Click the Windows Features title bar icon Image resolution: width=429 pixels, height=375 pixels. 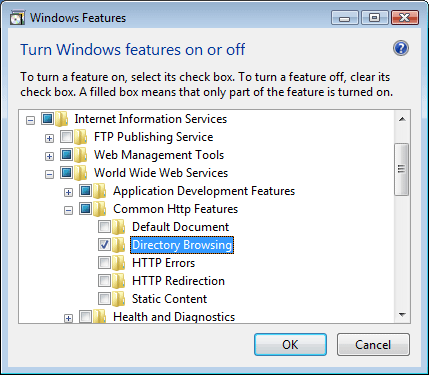click(17, 18)
